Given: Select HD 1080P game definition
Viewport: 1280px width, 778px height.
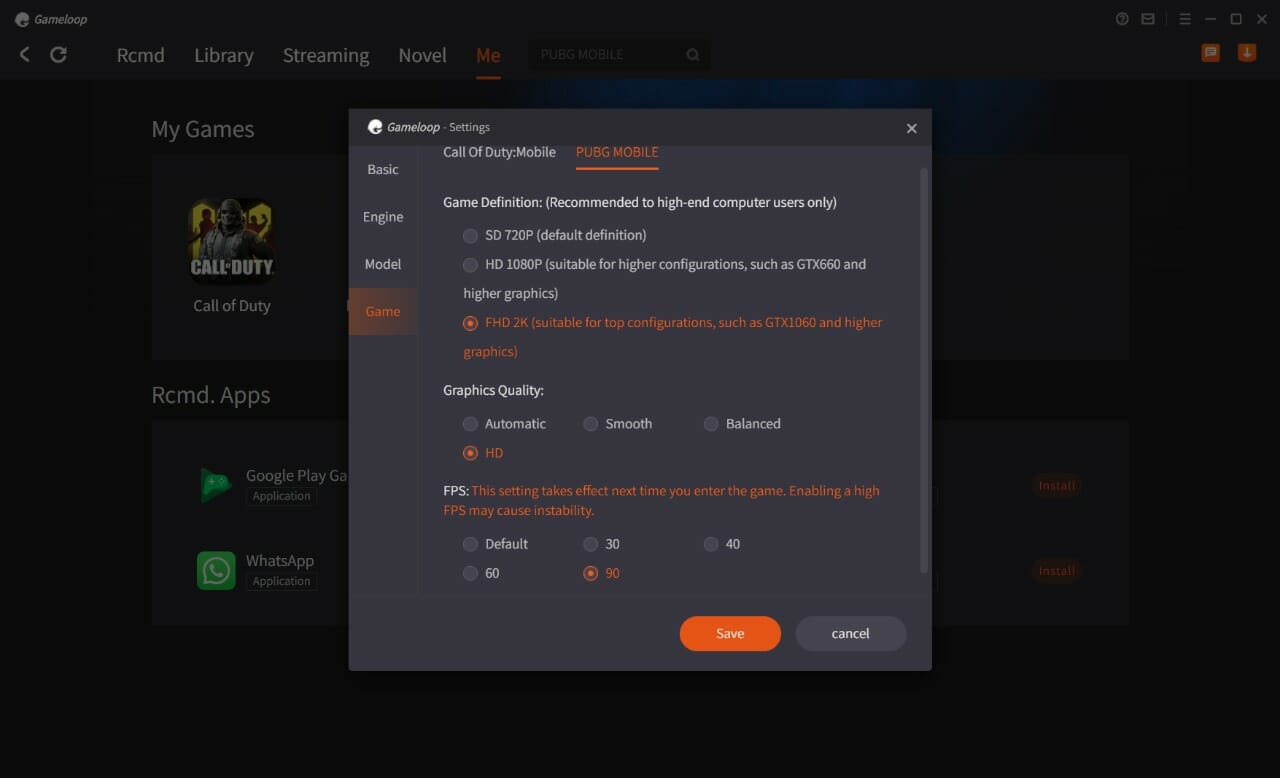Looking at the screenshot, I should click(470, 265).
